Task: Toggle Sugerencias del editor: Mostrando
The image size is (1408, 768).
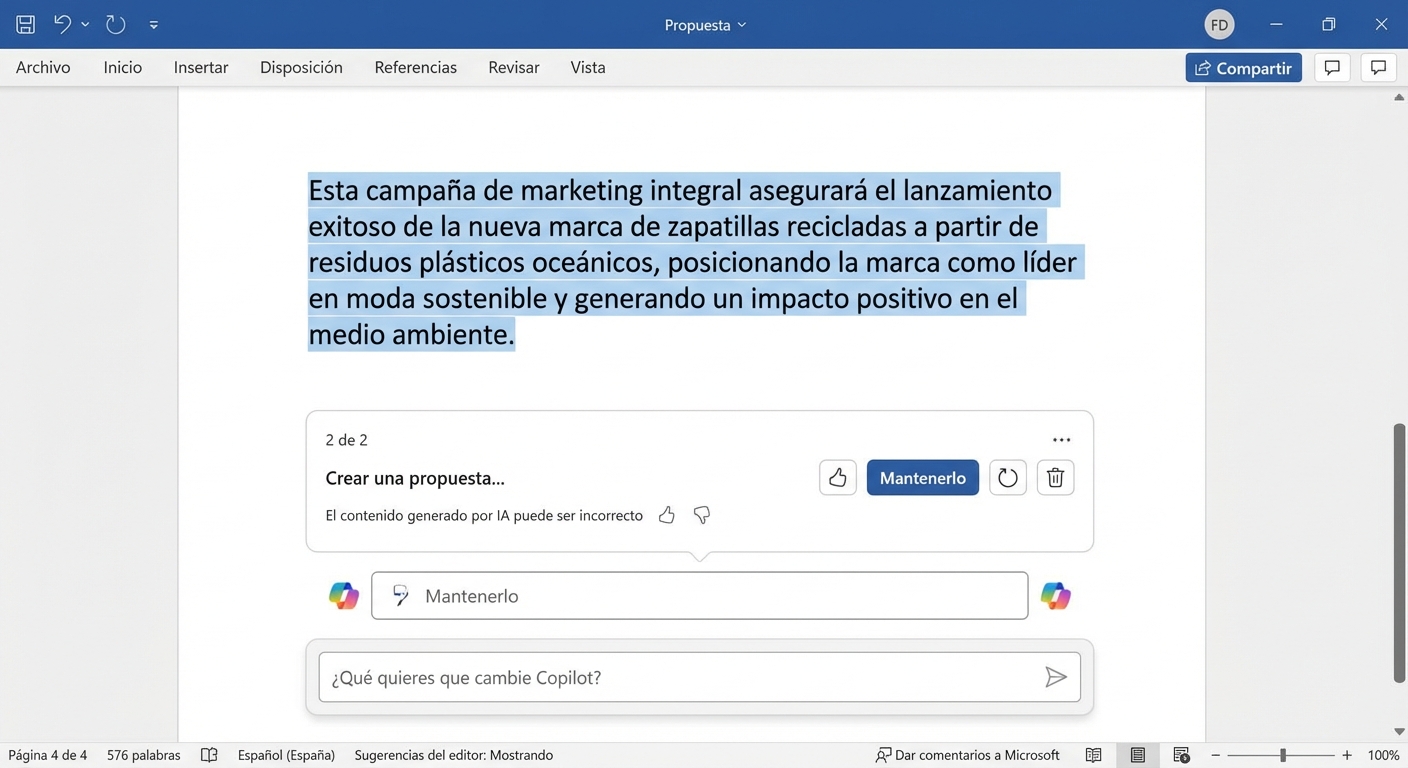Action: coord(455,755)
